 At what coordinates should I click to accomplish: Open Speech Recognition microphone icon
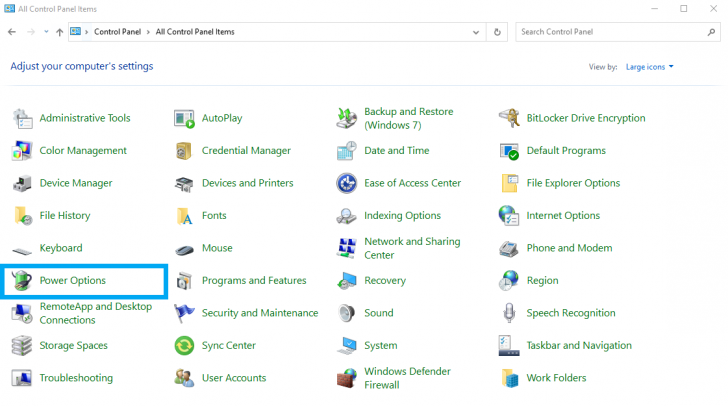(509, 314)
